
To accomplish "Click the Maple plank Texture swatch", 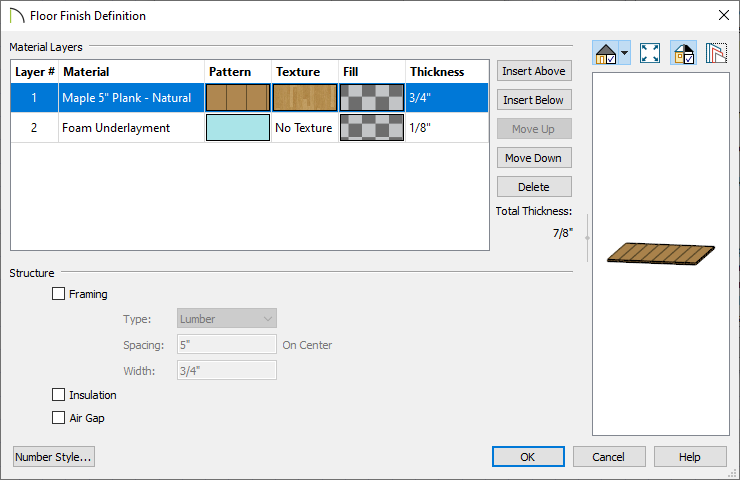I will click(305, 98).
